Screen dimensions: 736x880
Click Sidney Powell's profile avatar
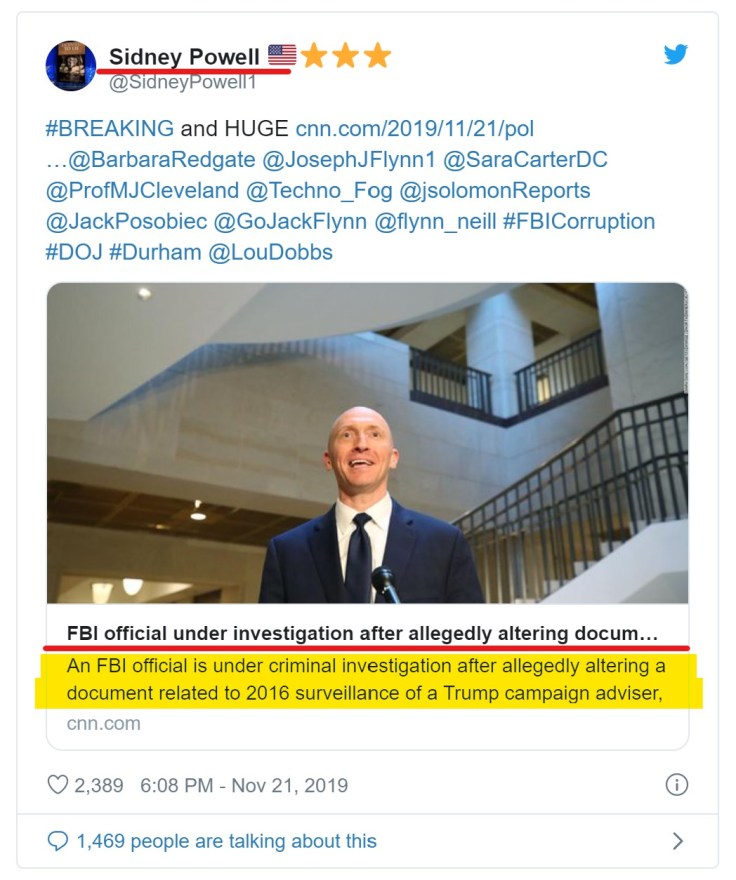coord(70,66)
